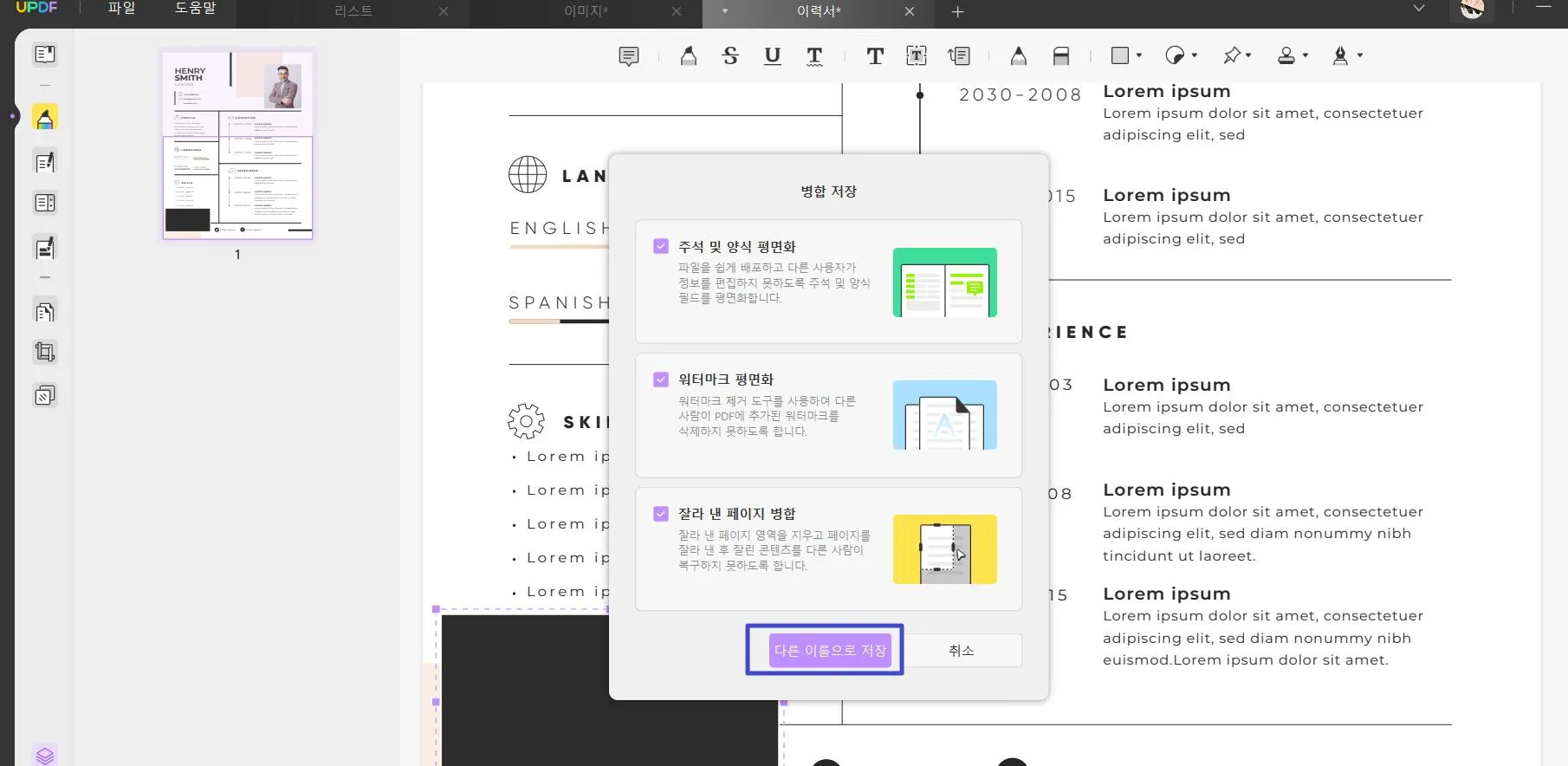Select the Comment highlighter sidebar icon
Image resolution: width=1568 pixels, height=766 pixels.
click(x=45, y=117)
